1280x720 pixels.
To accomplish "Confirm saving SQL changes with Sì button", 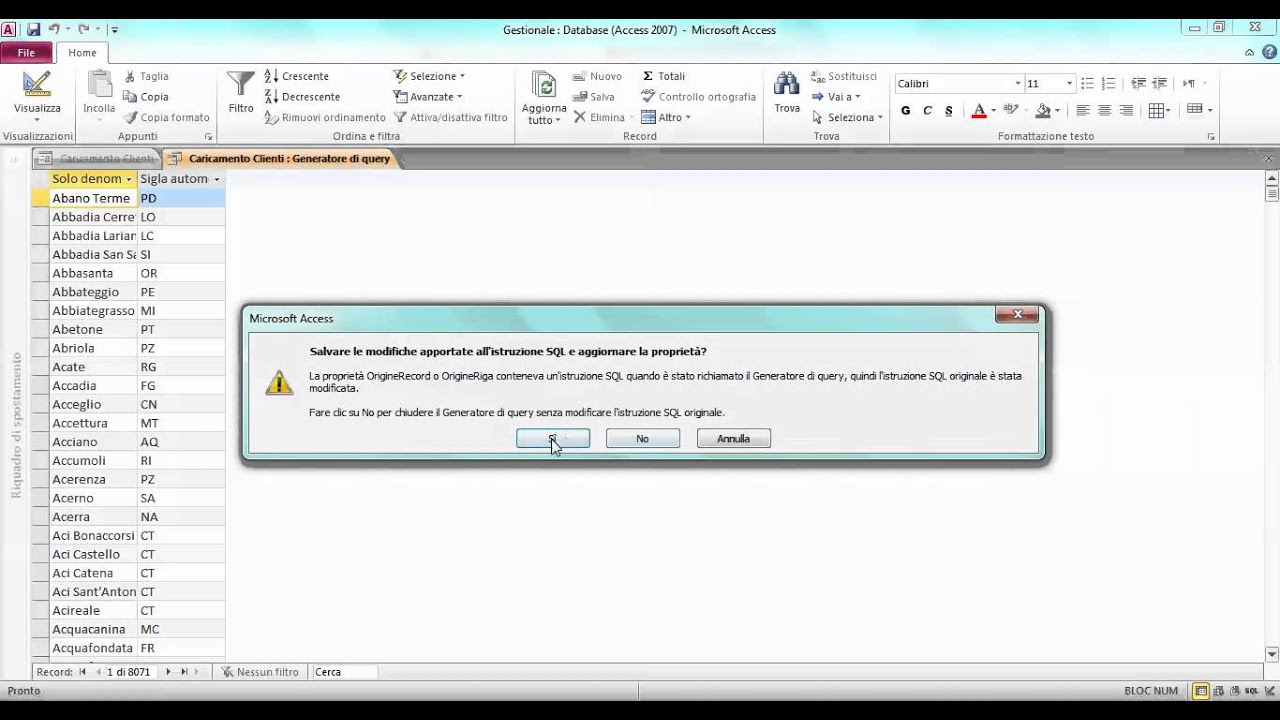I will click(x=553, y=439).
